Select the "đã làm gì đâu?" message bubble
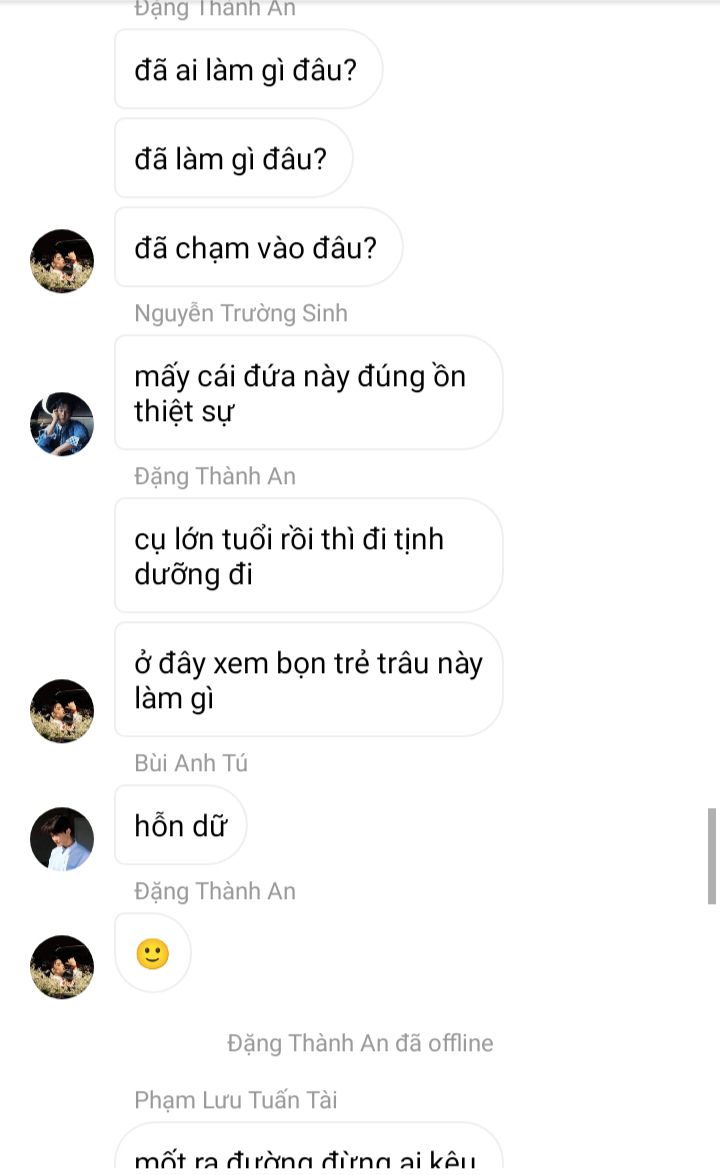Screen dimensions: 720x1175 click(x=233, y=158)
